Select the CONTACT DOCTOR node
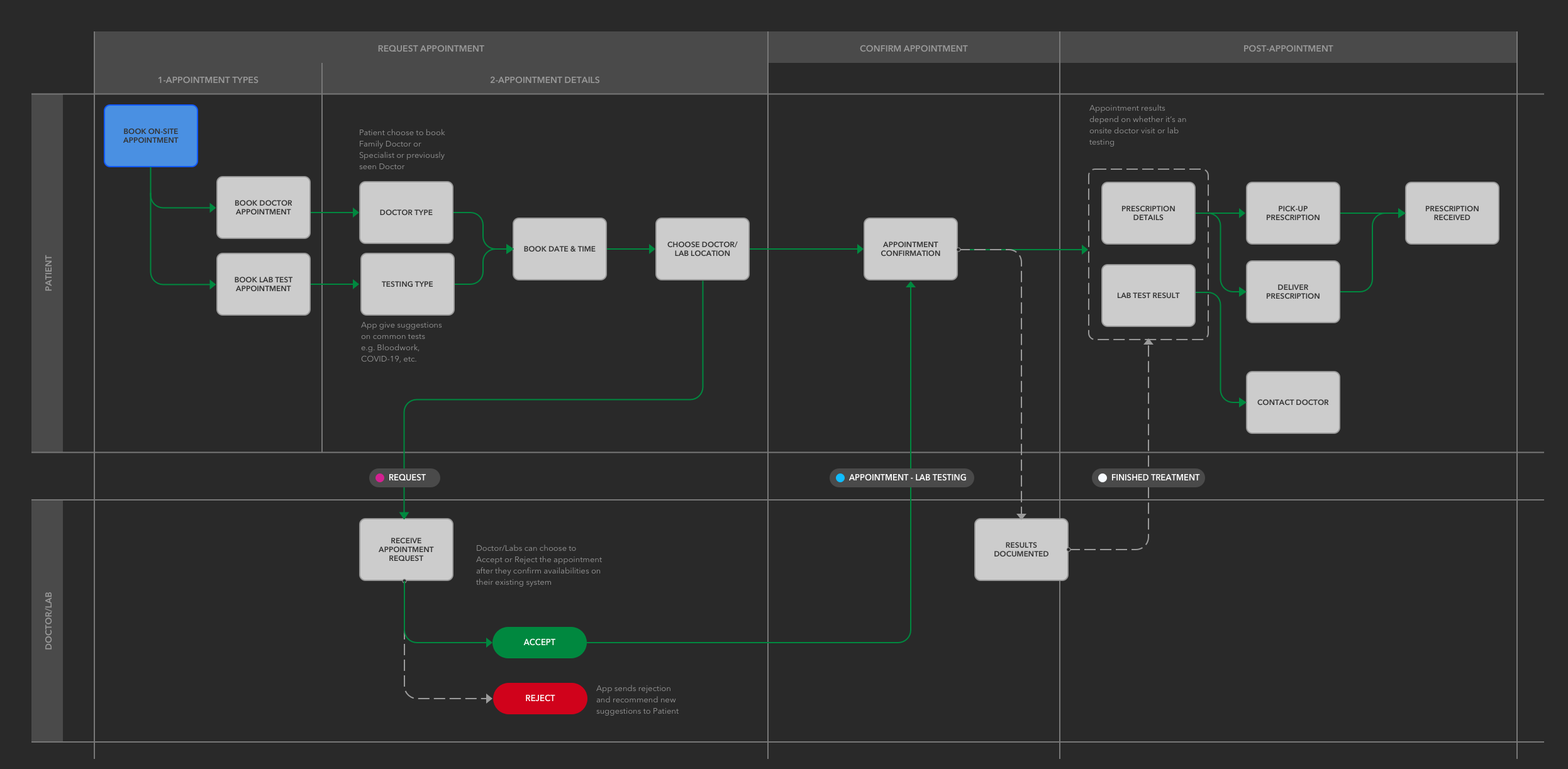This screenshot has width=1568, height=769. 1293,402
